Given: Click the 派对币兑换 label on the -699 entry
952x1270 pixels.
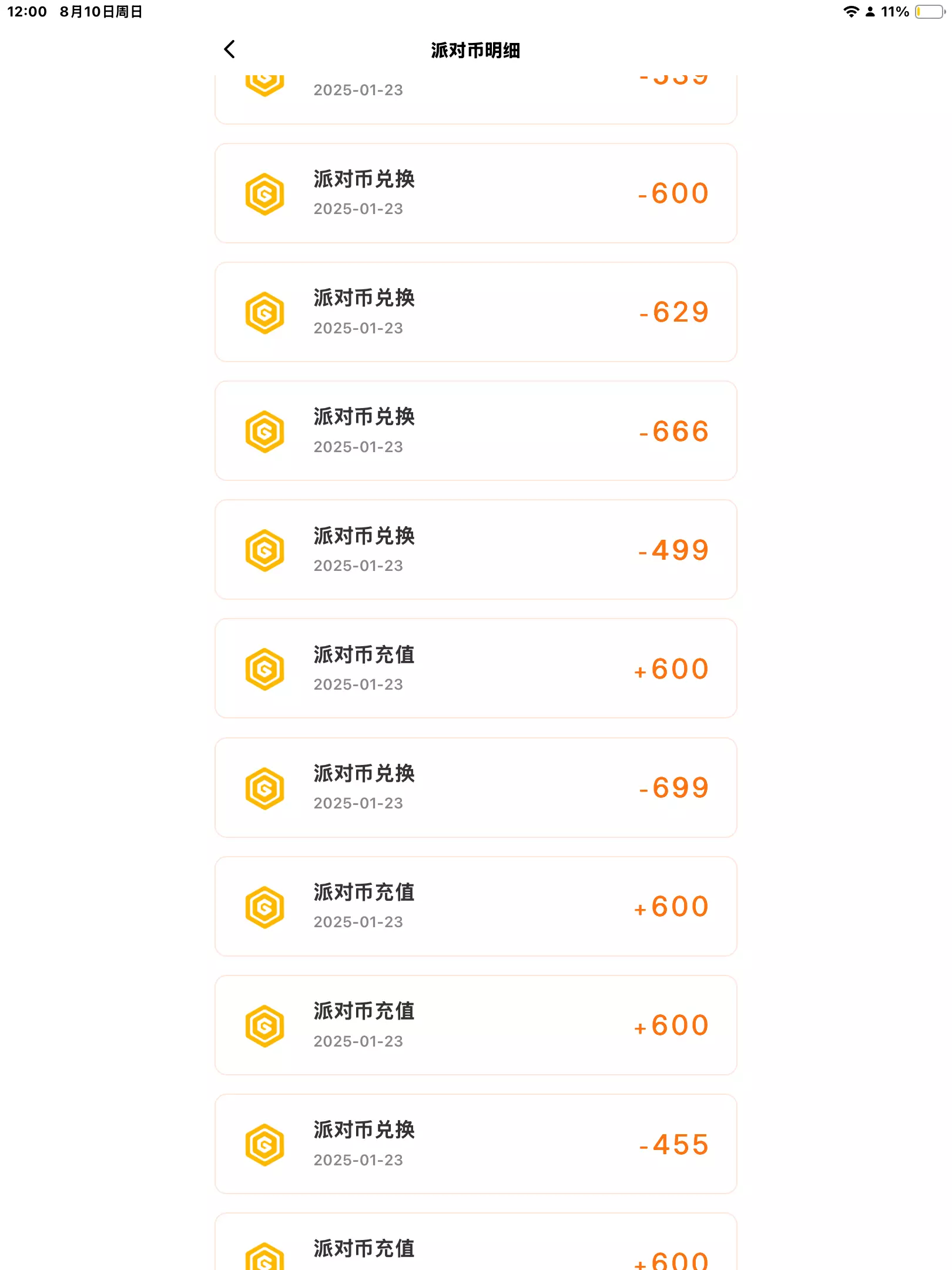Looking at the screenshot, I should (x=364, y=774).
